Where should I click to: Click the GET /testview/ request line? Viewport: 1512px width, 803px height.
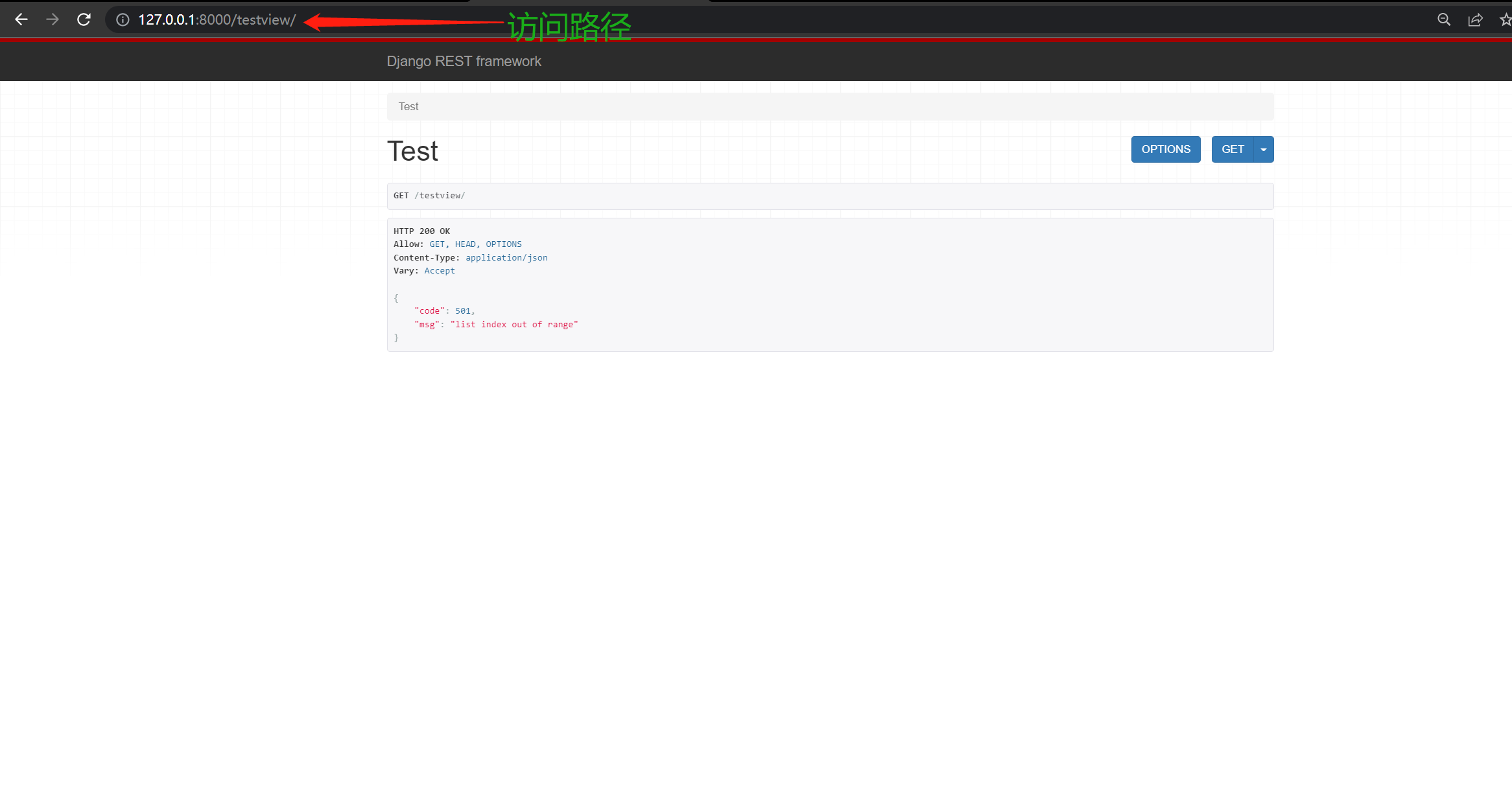pos(429,196)
